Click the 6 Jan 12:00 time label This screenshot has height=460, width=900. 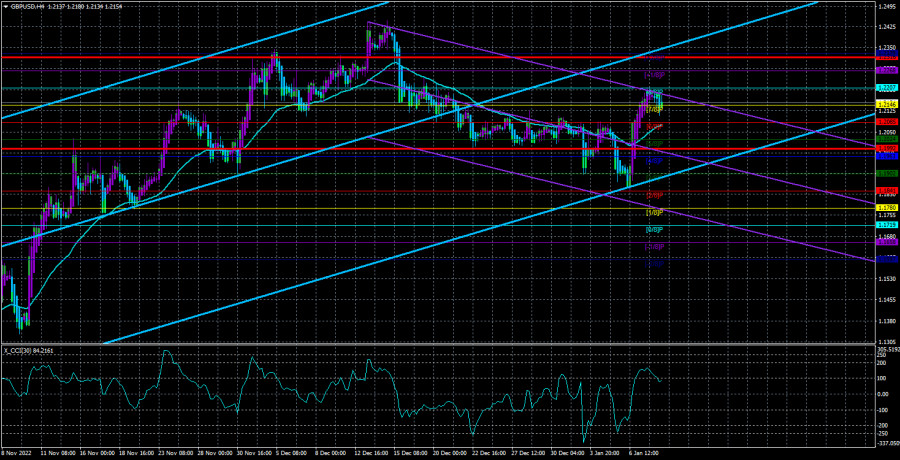point(643,453)
